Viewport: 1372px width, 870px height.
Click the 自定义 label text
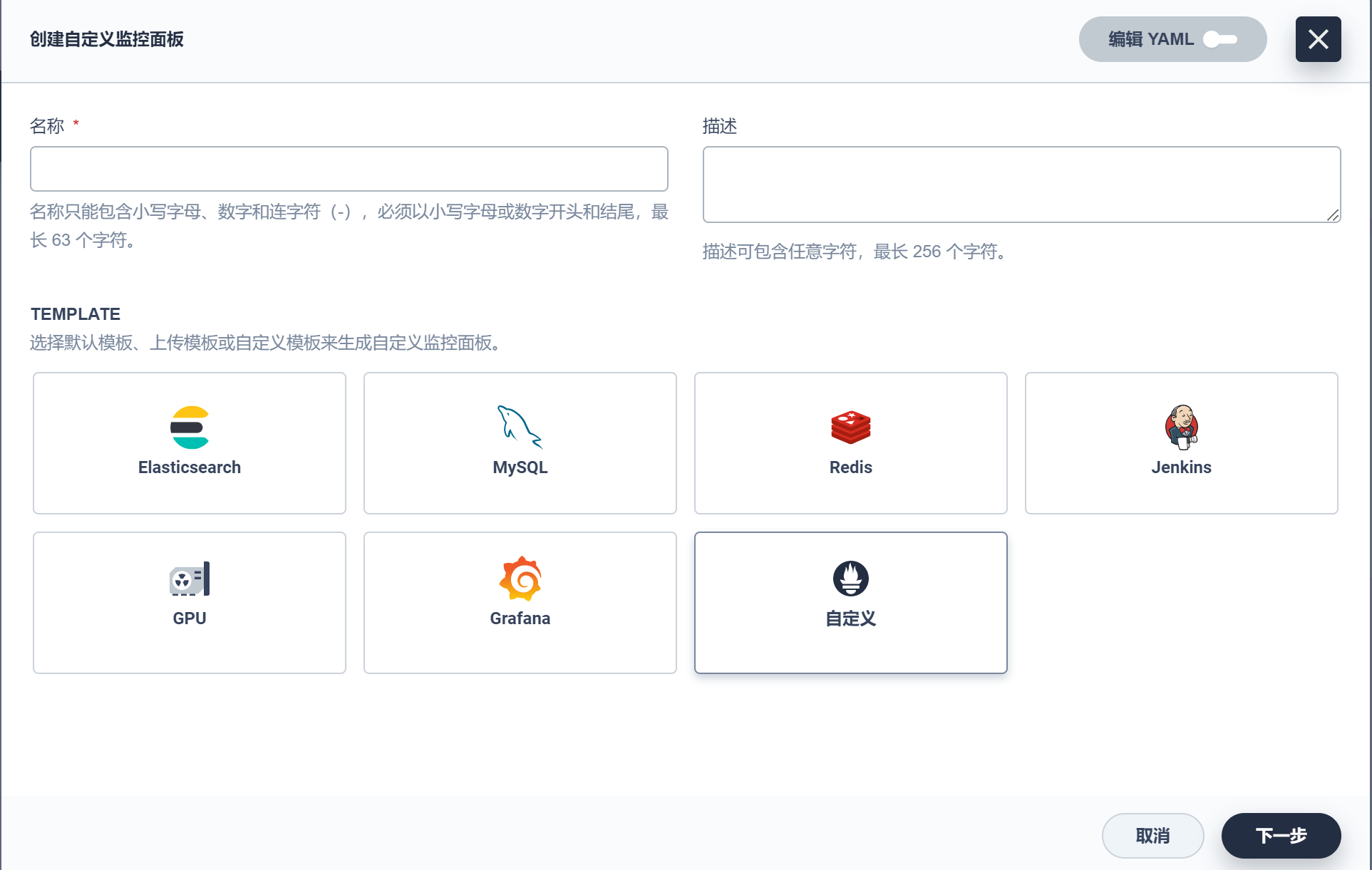pyautogui.click(x=851, y=618)
